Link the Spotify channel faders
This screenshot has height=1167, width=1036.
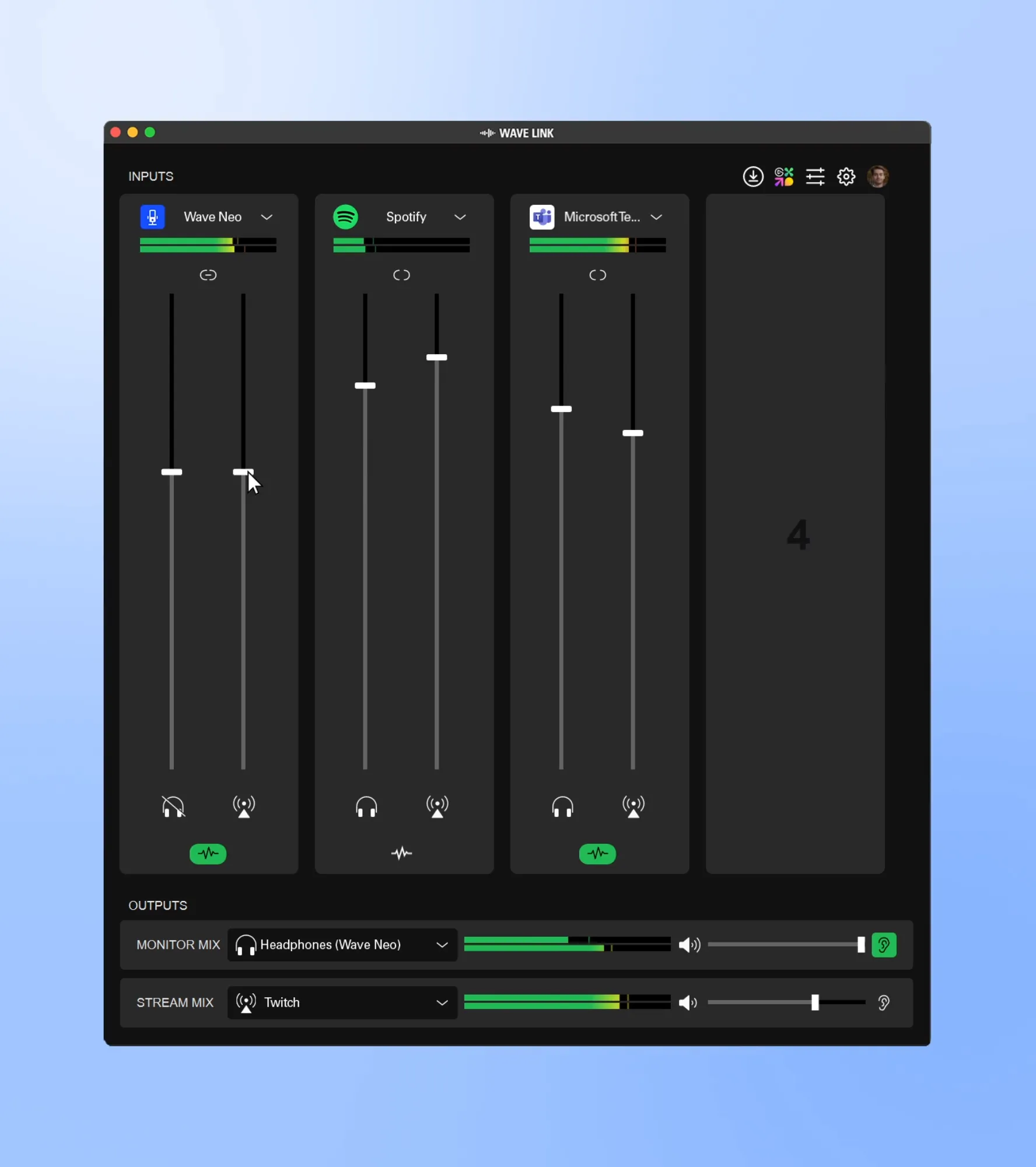tap(401, 275)
